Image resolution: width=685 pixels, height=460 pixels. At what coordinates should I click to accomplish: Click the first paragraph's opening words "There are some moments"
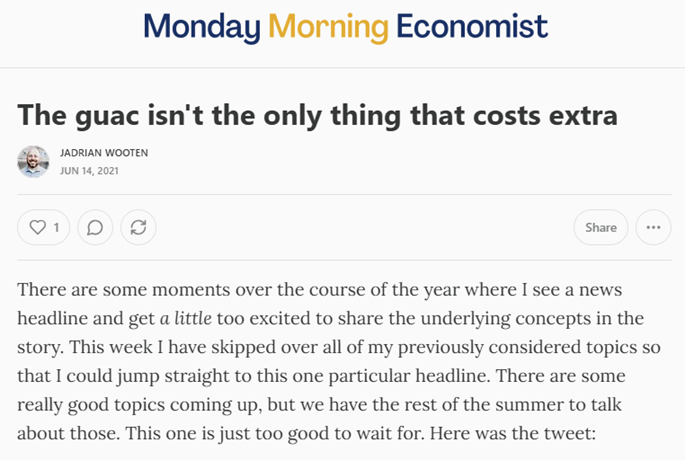[x=108, y=289]
